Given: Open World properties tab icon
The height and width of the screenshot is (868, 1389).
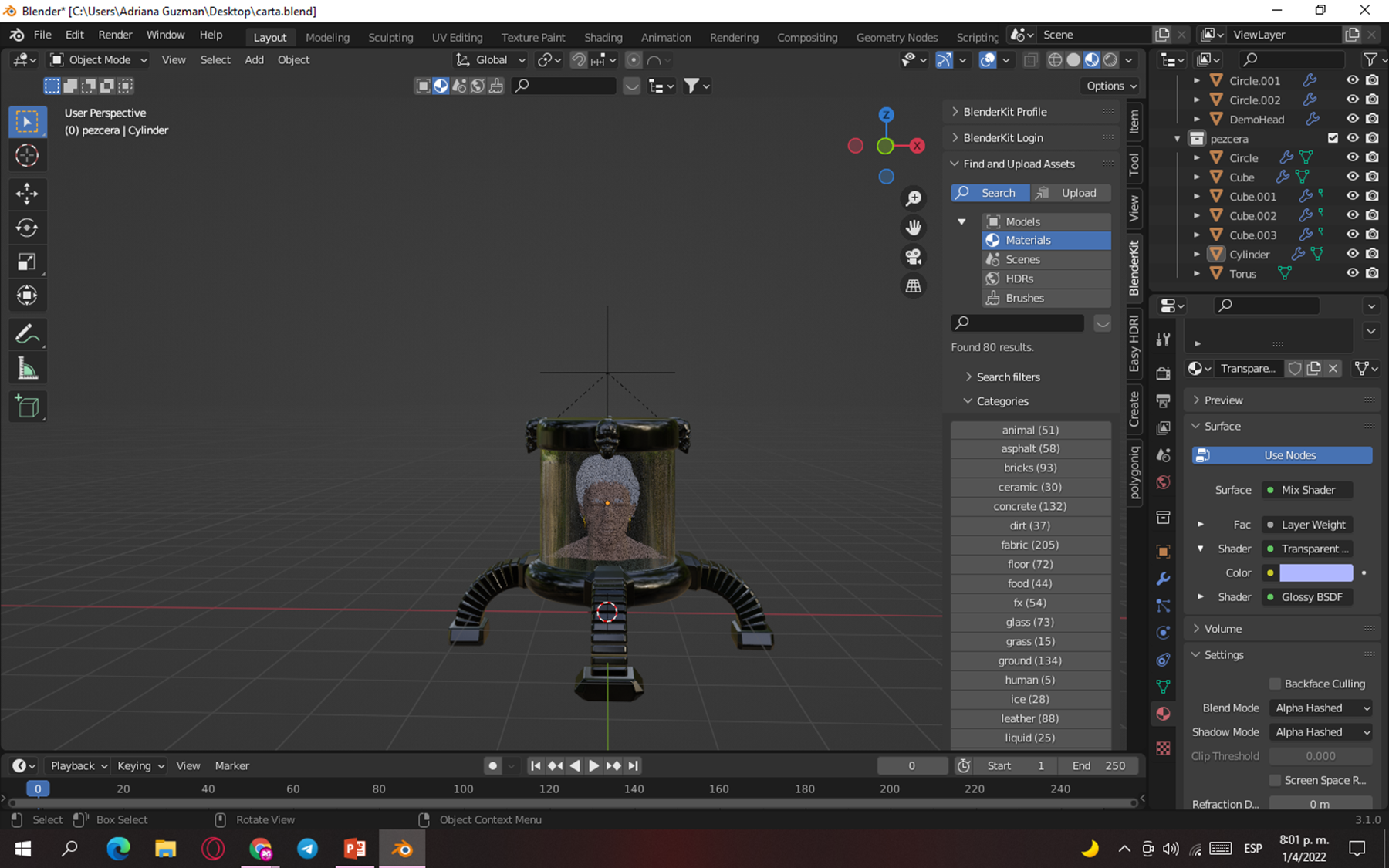Looking at the screenshot, I should [x=1164, y=482].
